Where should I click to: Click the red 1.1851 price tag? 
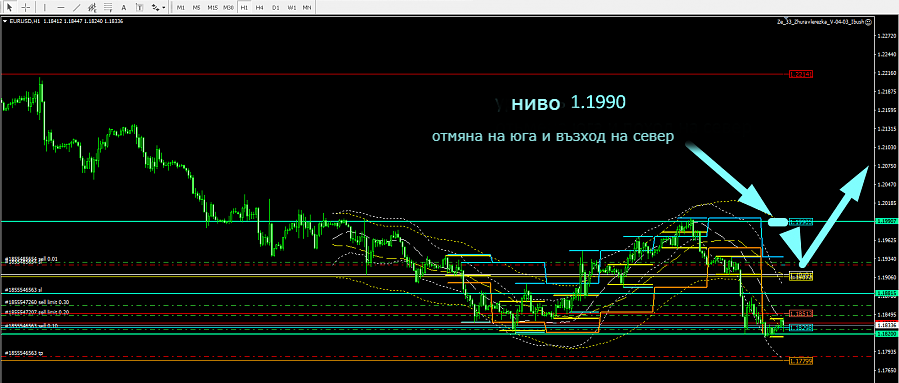pos(801,314)
